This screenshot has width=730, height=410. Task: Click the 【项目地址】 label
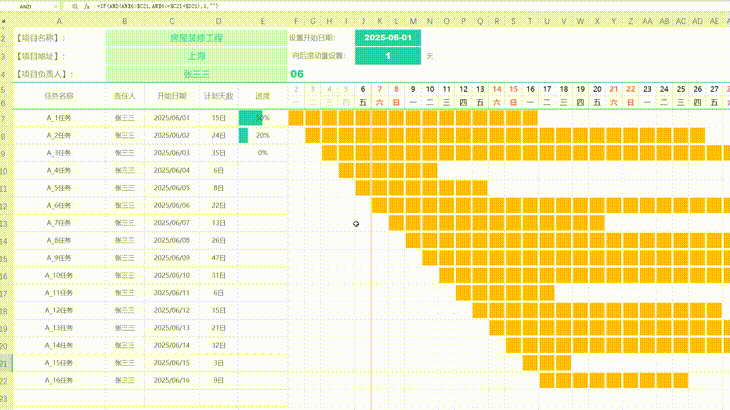41,56
